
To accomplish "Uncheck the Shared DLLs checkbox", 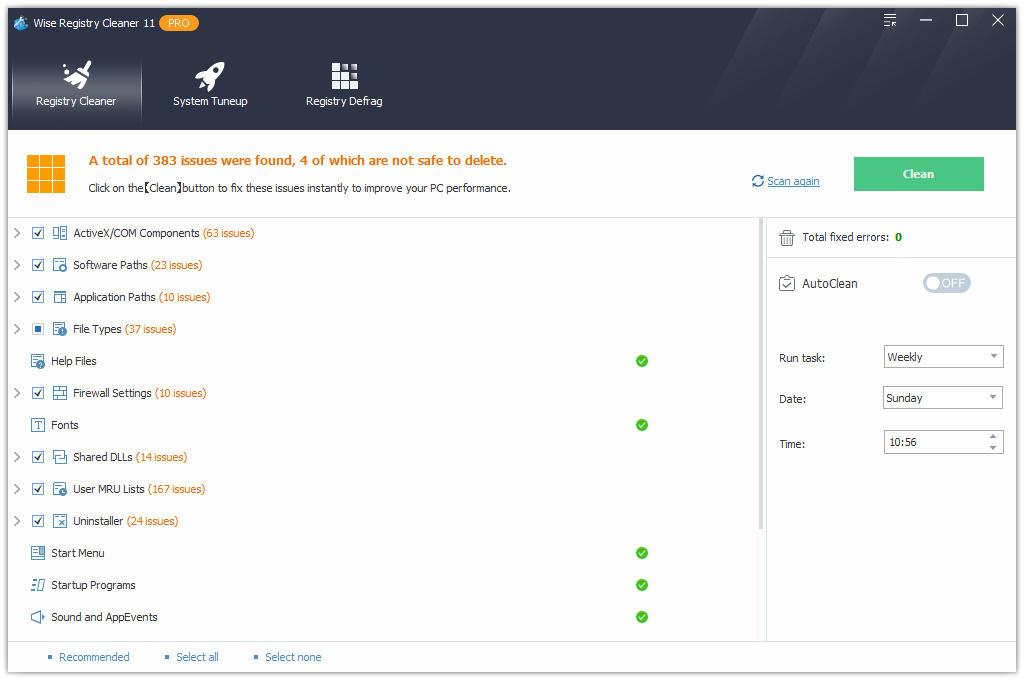I will point(38,457).
